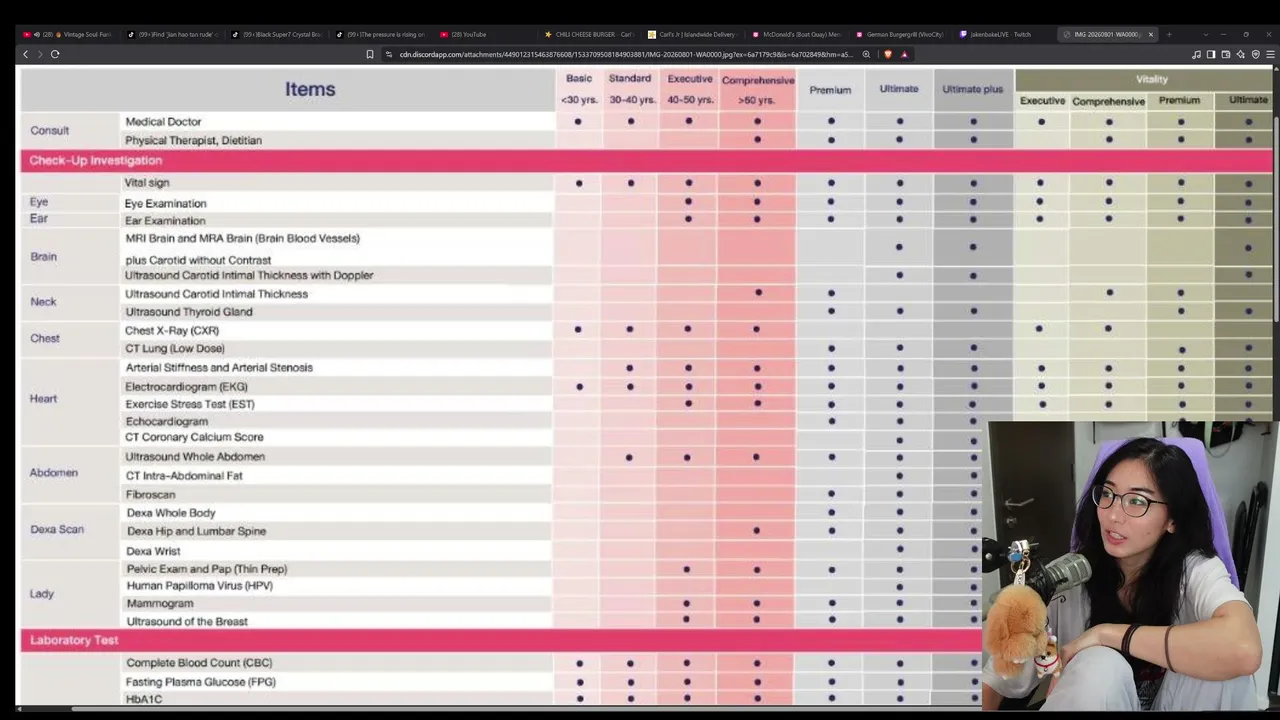Click the 'Electrocardiogram (EKG)' row label
The width and height of the screenshot is (1280, 720).
tap(186, 386)
